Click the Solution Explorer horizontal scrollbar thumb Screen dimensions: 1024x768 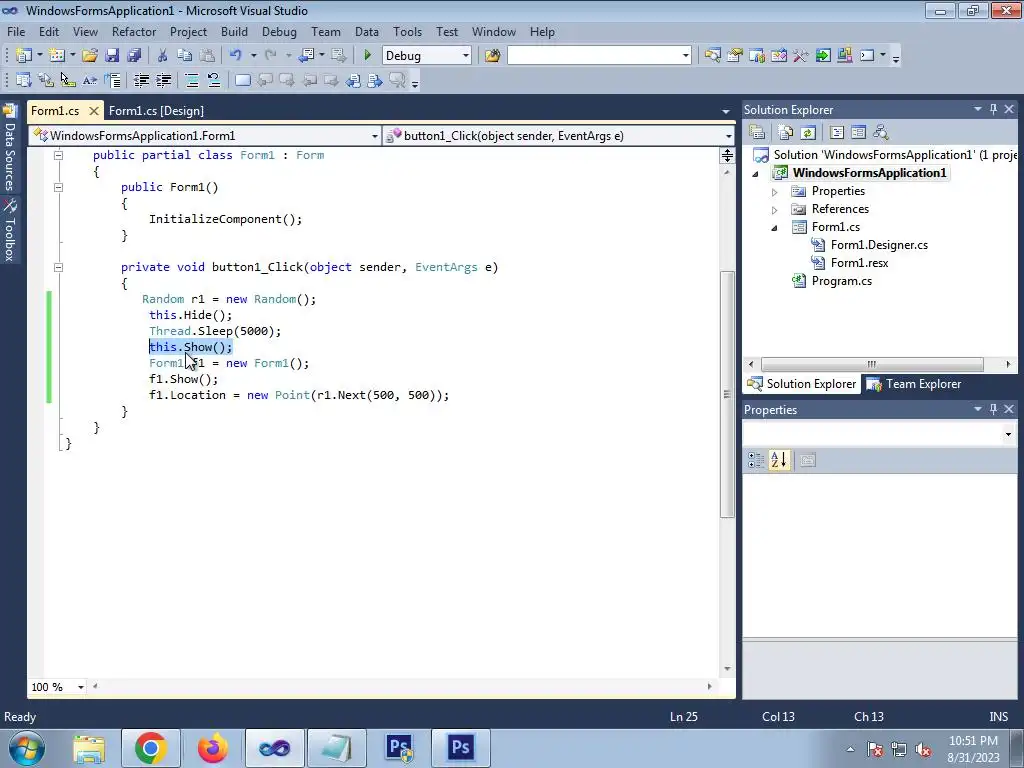[x=872, y=364]
